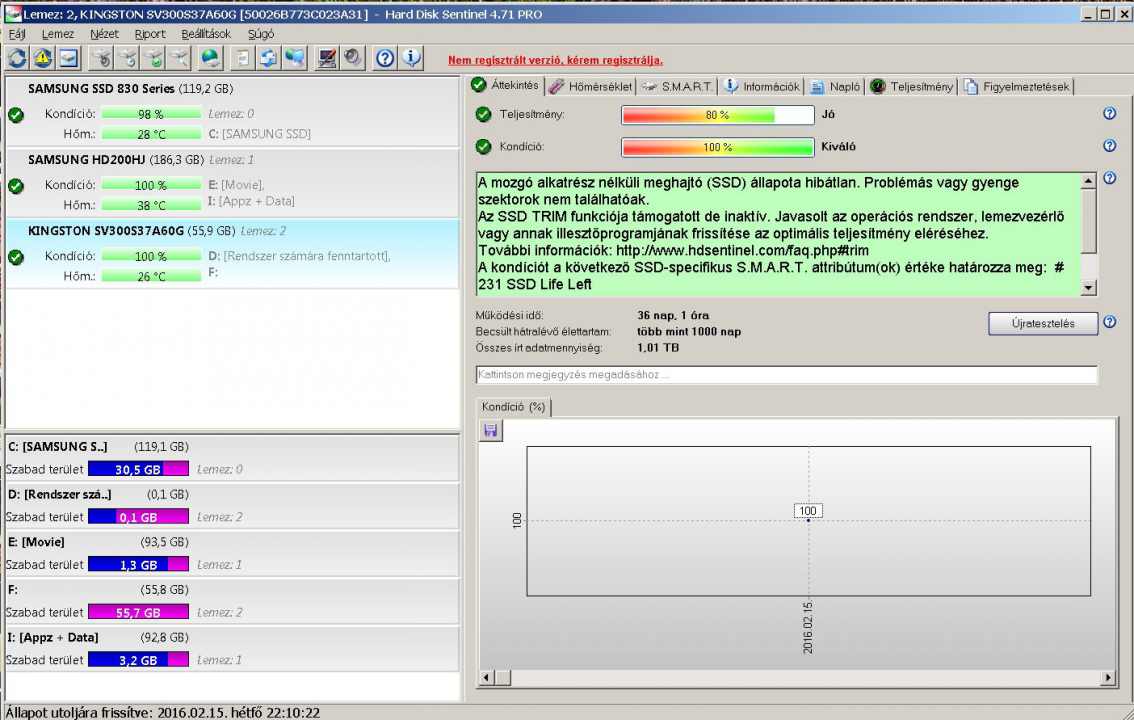Switch to the S.M.A.R.T. tab
Image resolution: width=1134 pixels, height=720 pixels.
tap(678, 87)
